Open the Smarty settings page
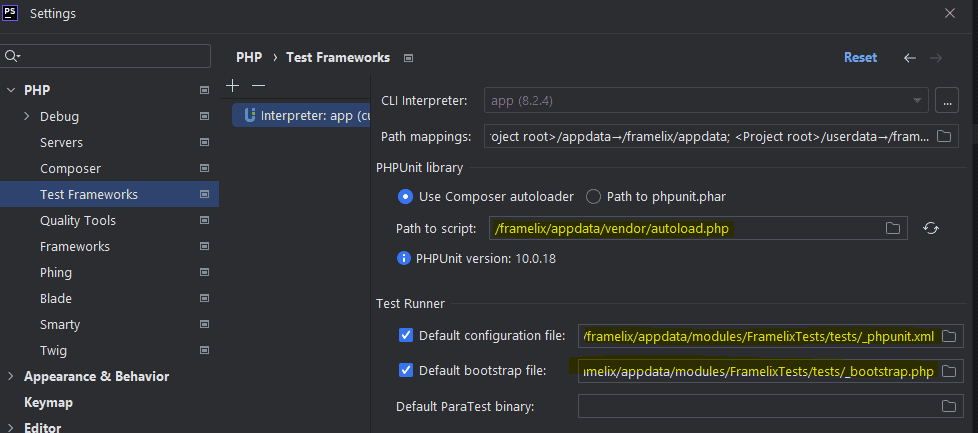Screen dimensions: 978x433 click(60, 324)
